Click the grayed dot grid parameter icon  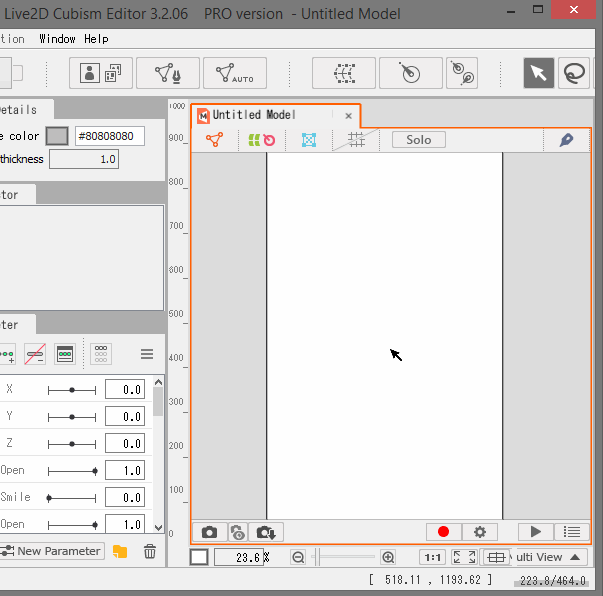click(x=101, y=354)
